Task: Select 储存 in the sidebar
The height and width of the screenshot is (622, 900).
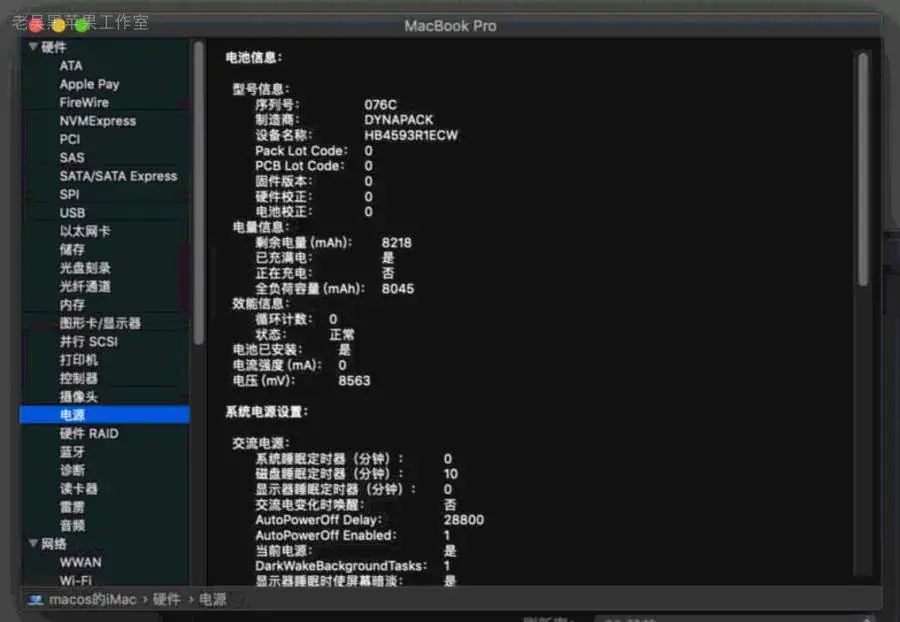Action: coord(72,250)
